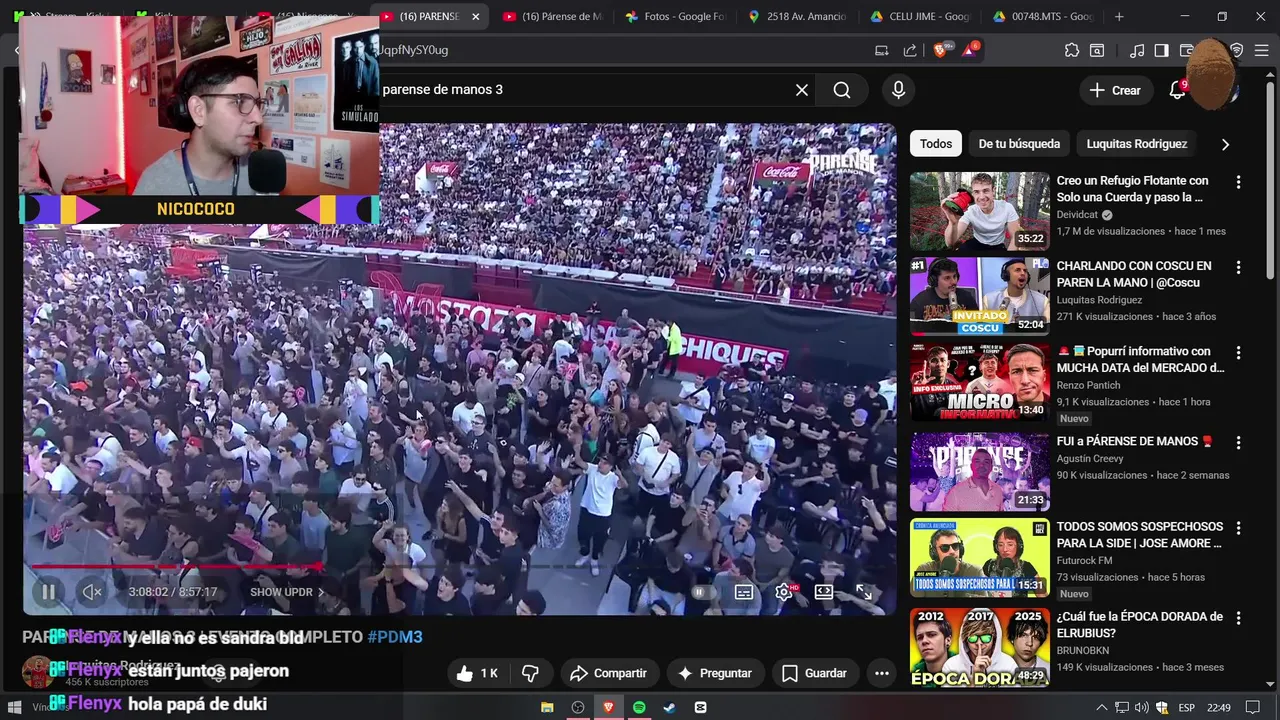Image resolution: width=1280 pixels, height=720 pixels.
Task: Open YouTube notifications bell
Action: coord(1178,90)
